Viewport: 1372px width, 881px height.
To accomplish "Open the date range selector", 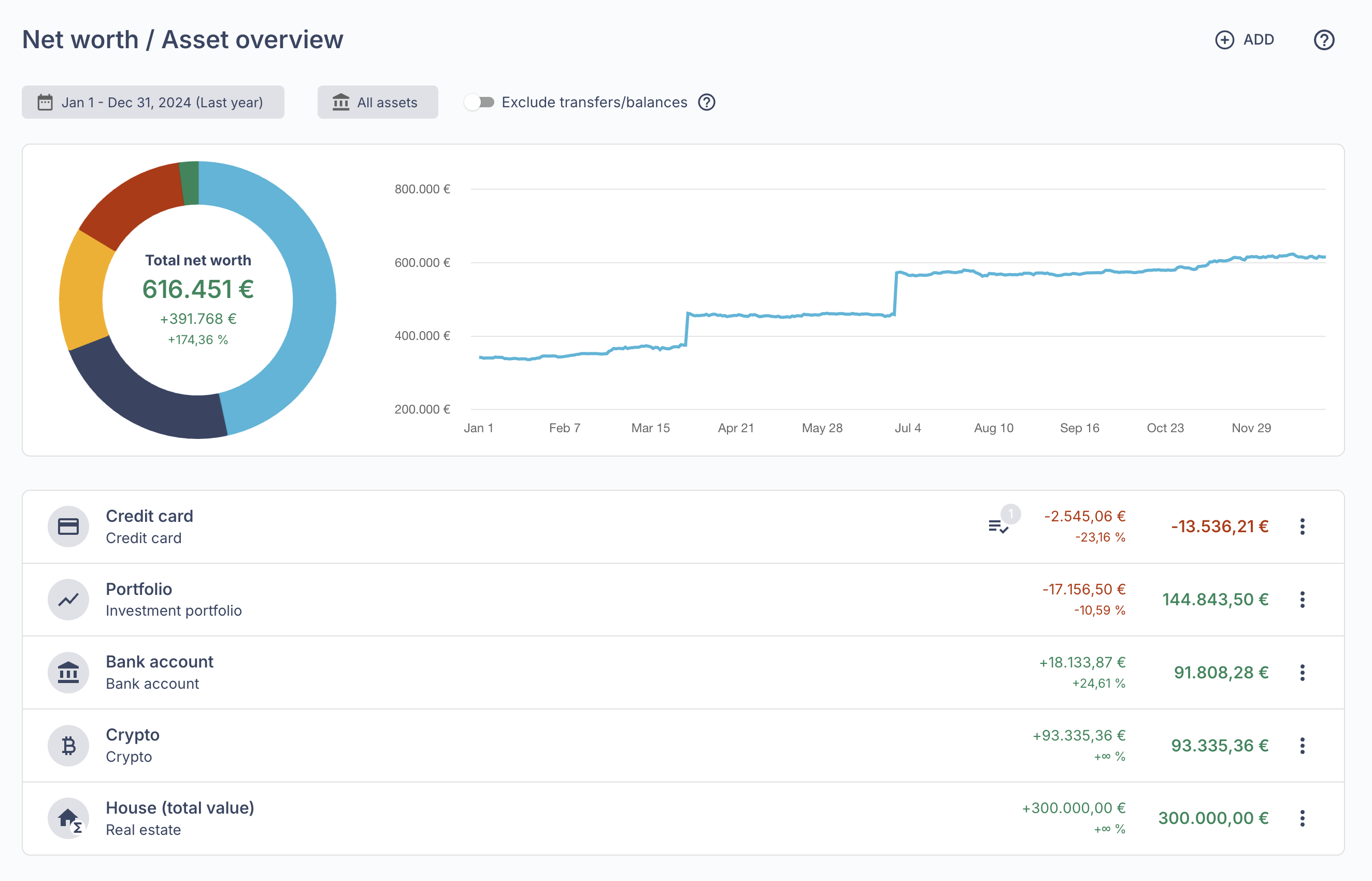I will click(153, 103).
